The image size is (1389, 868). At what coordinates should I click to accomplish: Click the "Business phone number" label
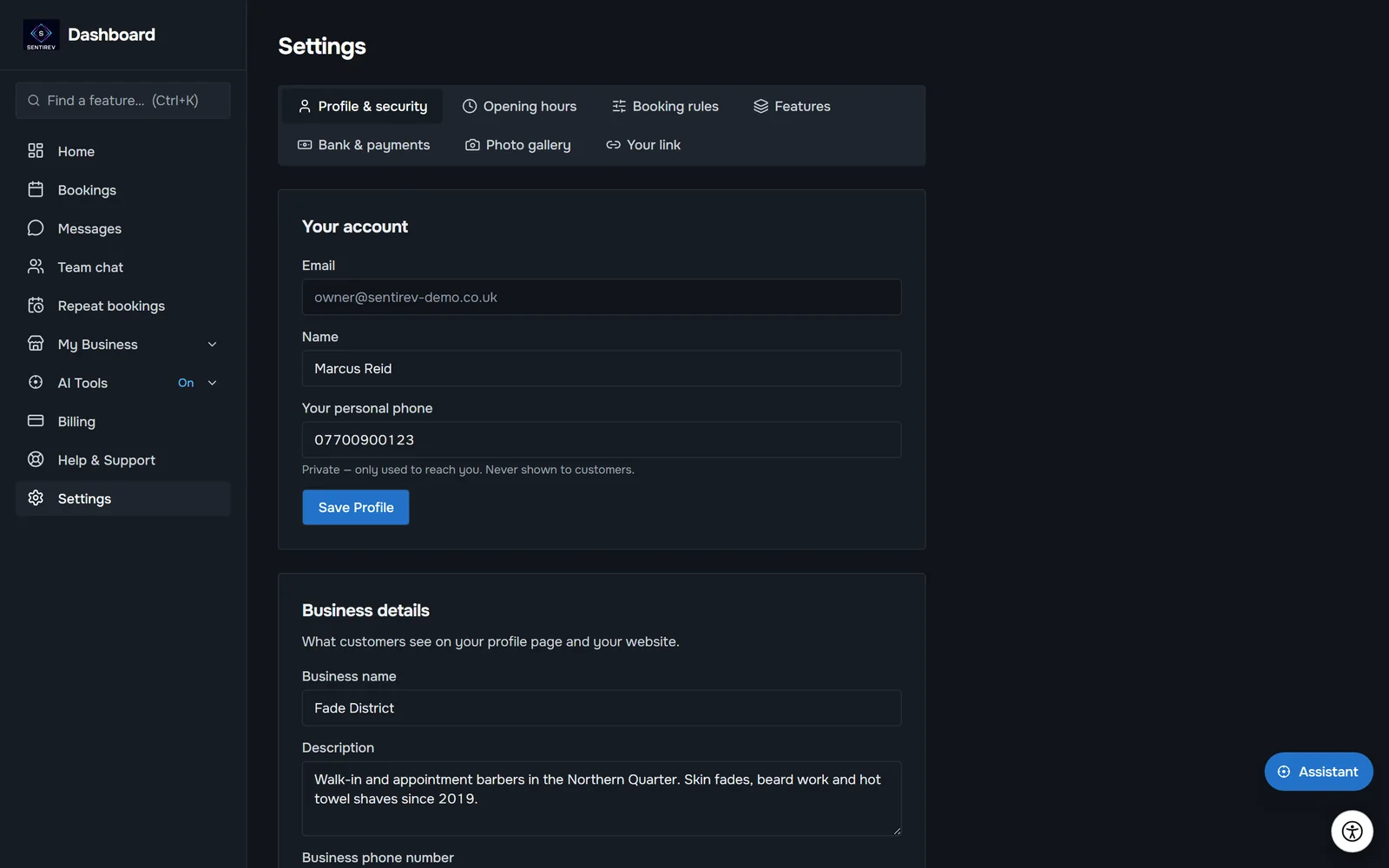(378, 858)
